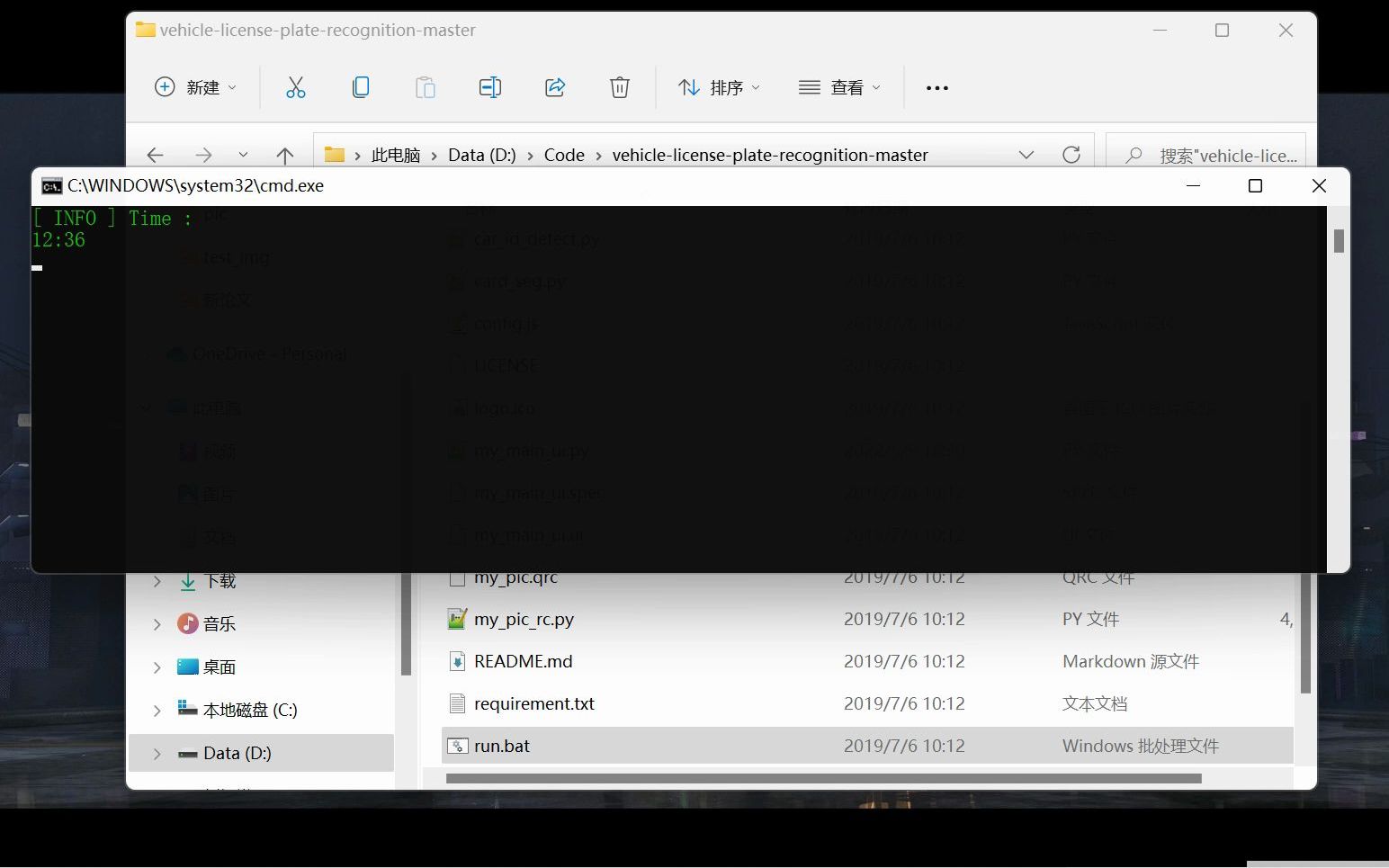Select the Rename icon in toolbar
Screen dimensions: 1389x868
pyautogui.click(x=490, y=86)
